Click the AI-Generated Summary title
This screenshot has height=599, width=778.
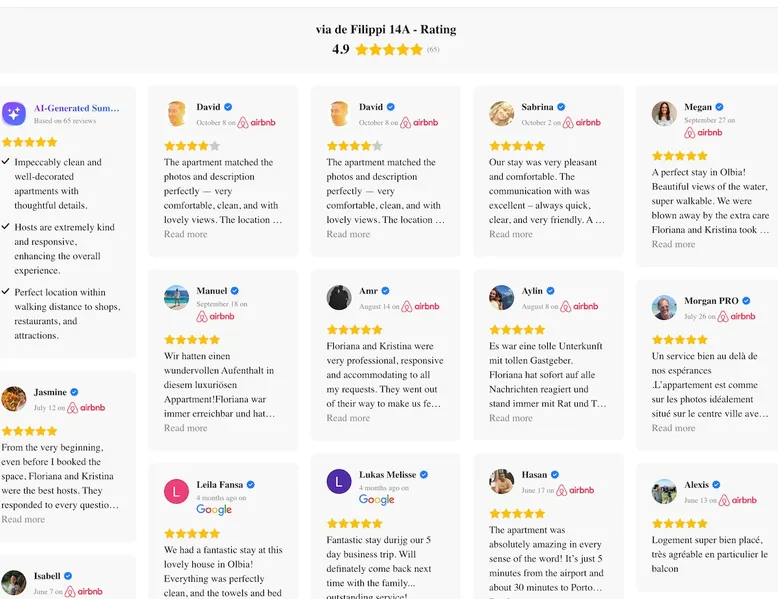tap(77, 108)
